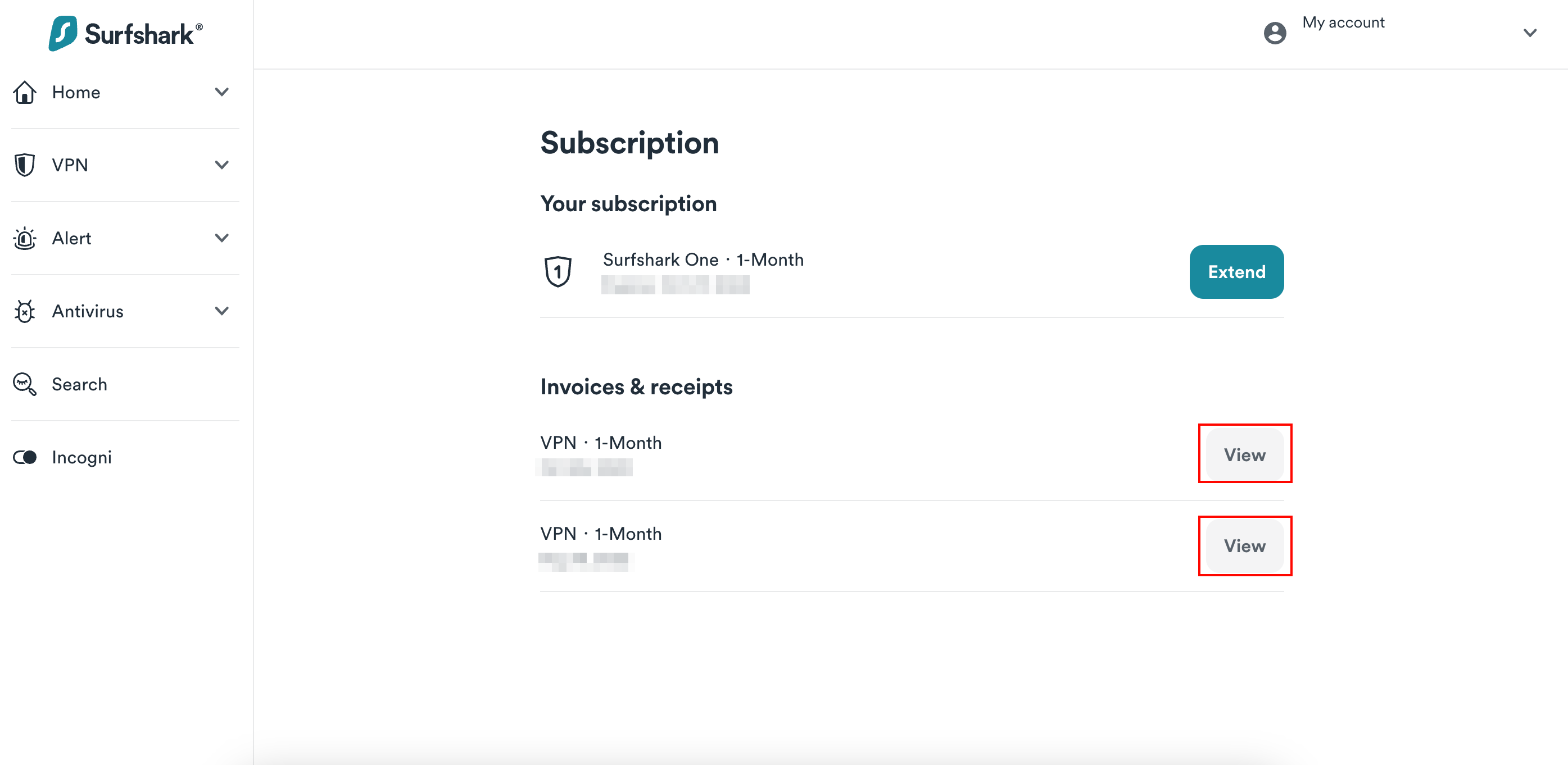Screen dimensions: 1568x765
Task: Click the Extend subscription button
Action: 1236,272
